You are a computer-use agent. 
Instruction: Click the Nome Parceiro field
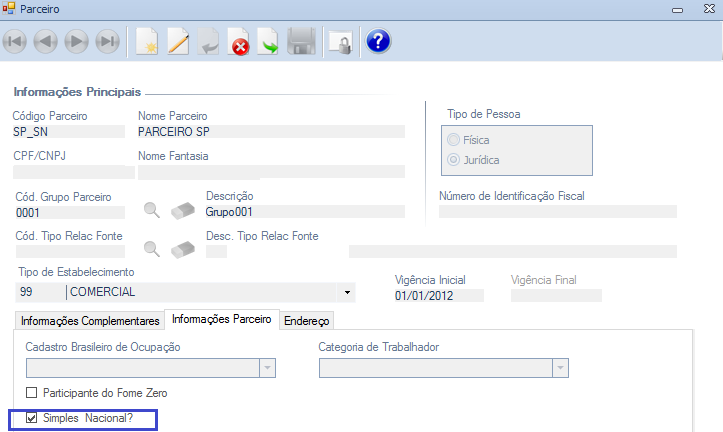click(271, 132)
